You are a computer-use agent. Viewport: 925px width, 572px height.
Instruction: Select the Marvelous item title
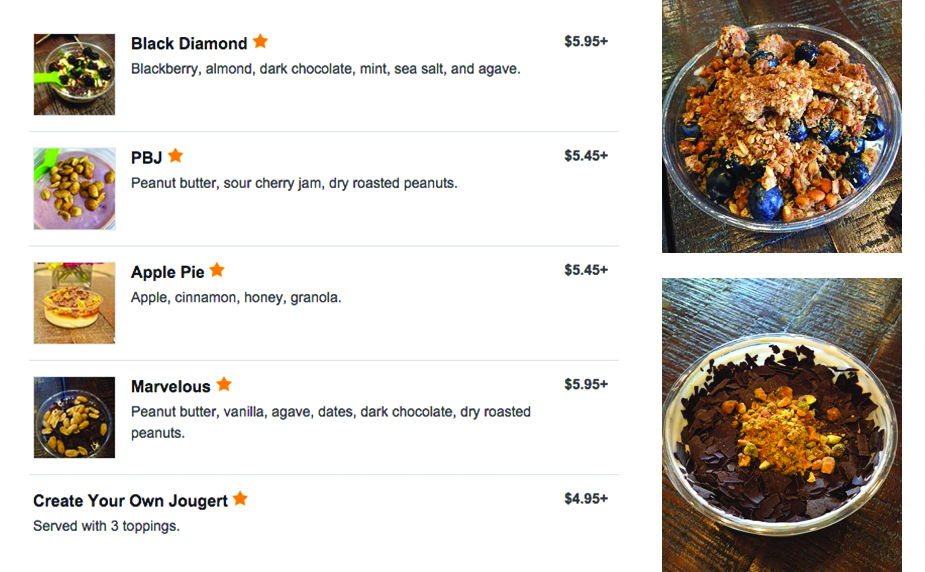pyautogui.click(x=170, y=387)
